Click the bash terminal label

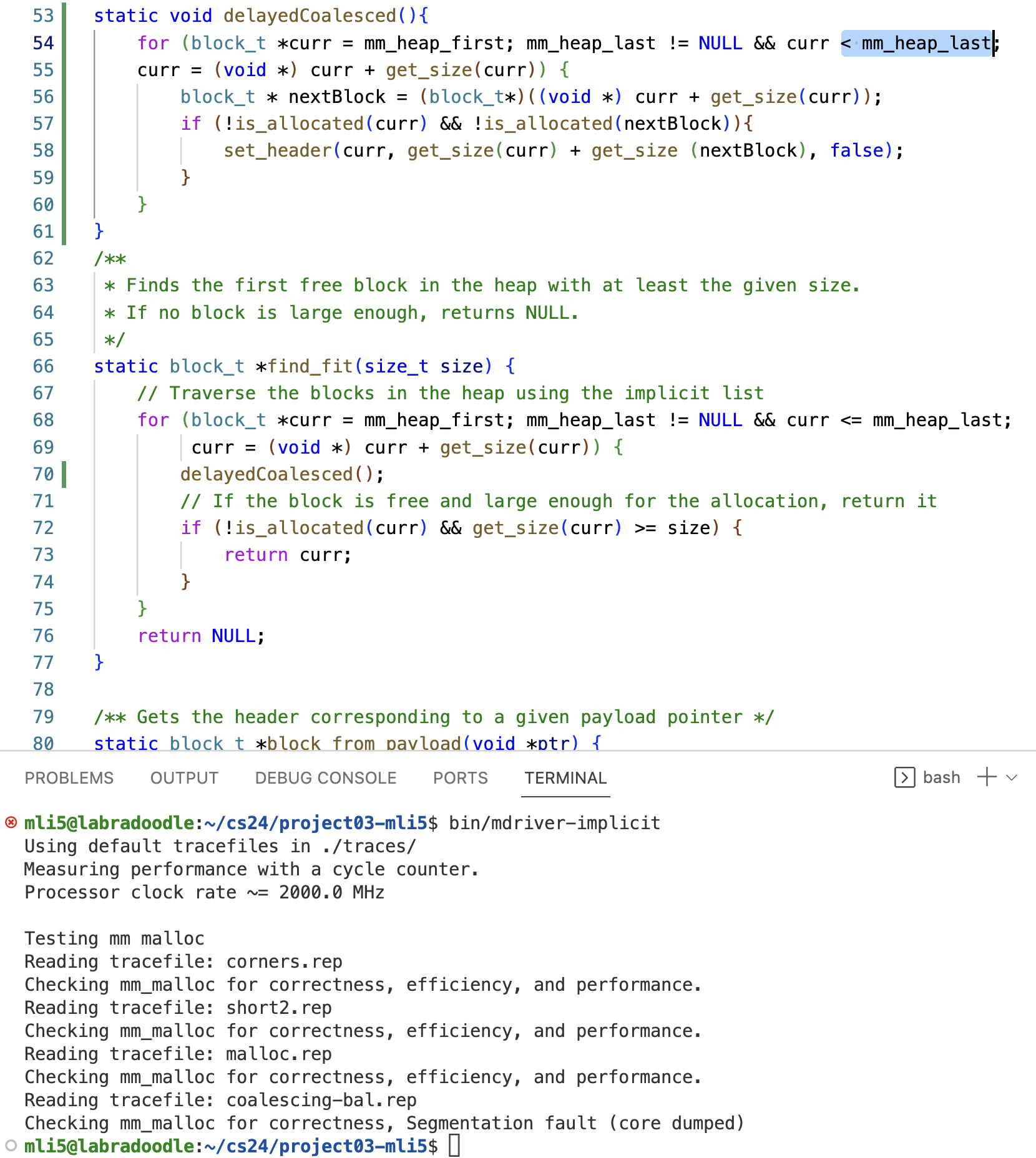click(x=941, y=777)
